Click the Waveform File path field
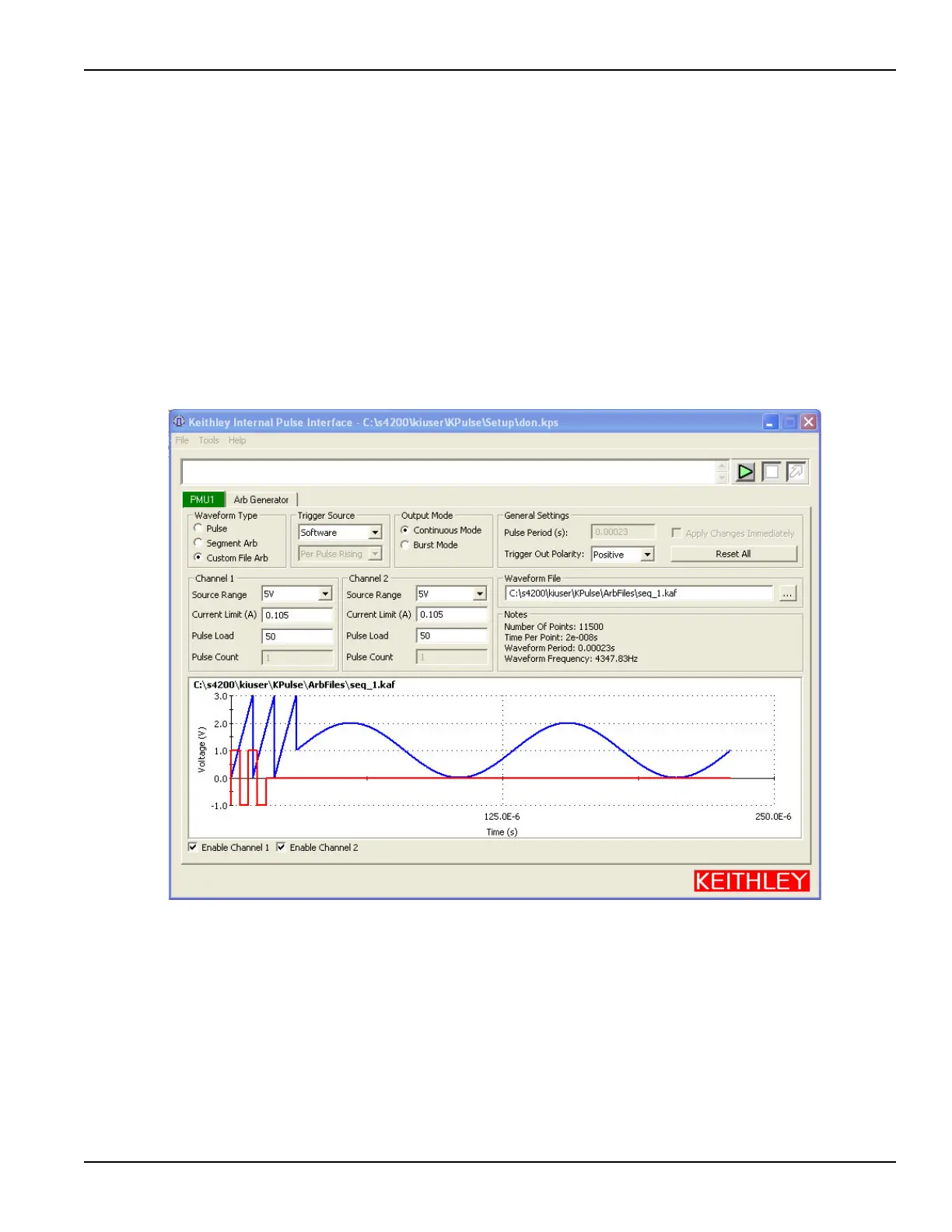952x1232 pixels. coord(639,593)
